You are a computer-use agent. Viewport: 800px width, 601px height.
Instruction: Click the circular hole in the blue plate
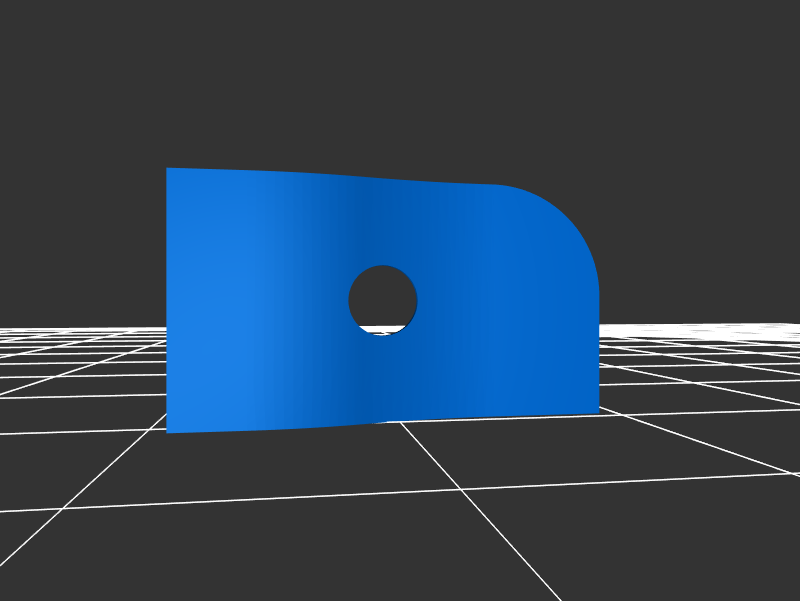tap(383, 296)
